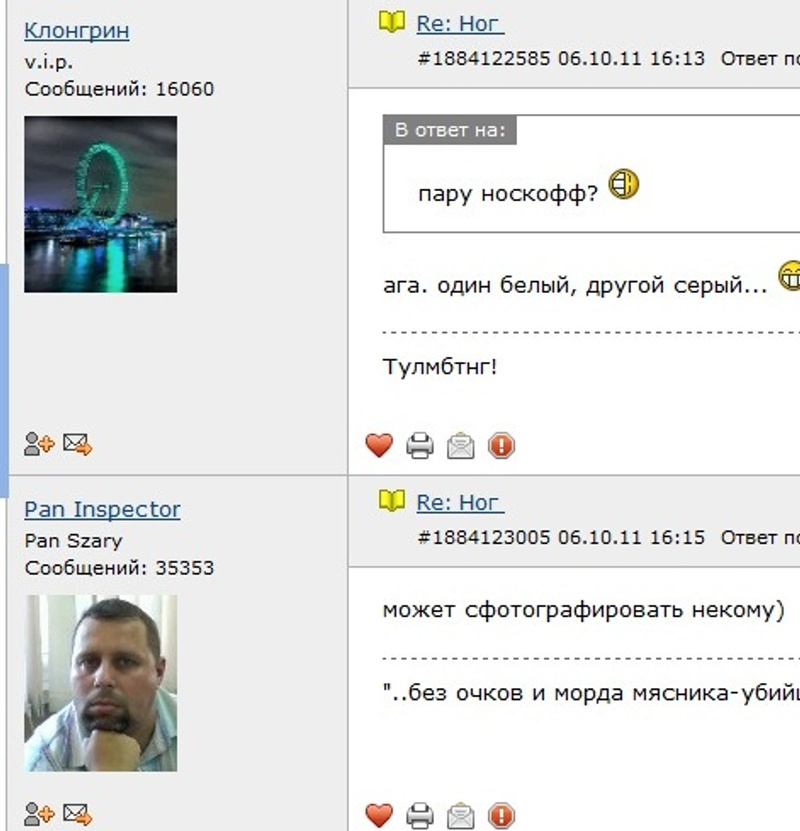Add Pan Inspector as friend icon
The height and width of the screenshot is (831, 800).
(x=39, y=814)
